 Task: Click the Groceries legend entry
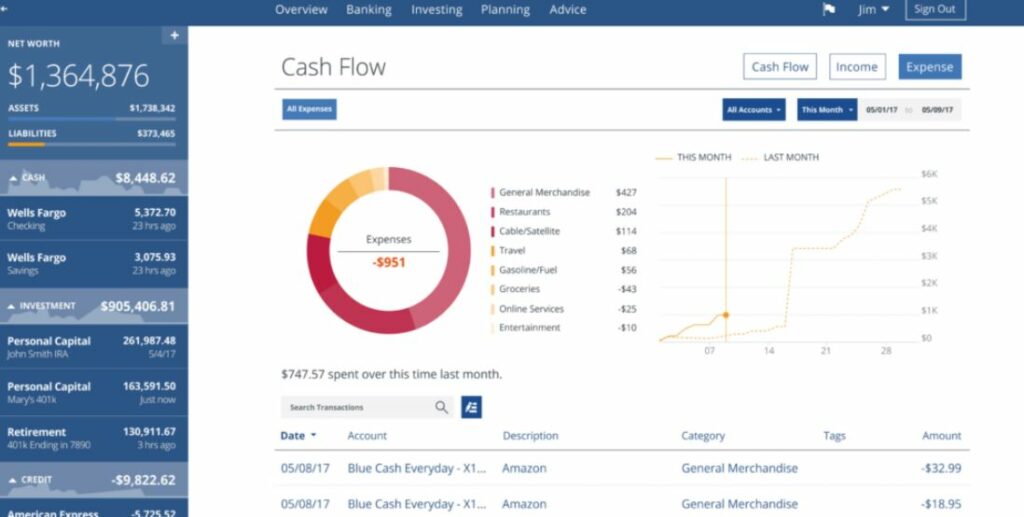click(563, 289)
